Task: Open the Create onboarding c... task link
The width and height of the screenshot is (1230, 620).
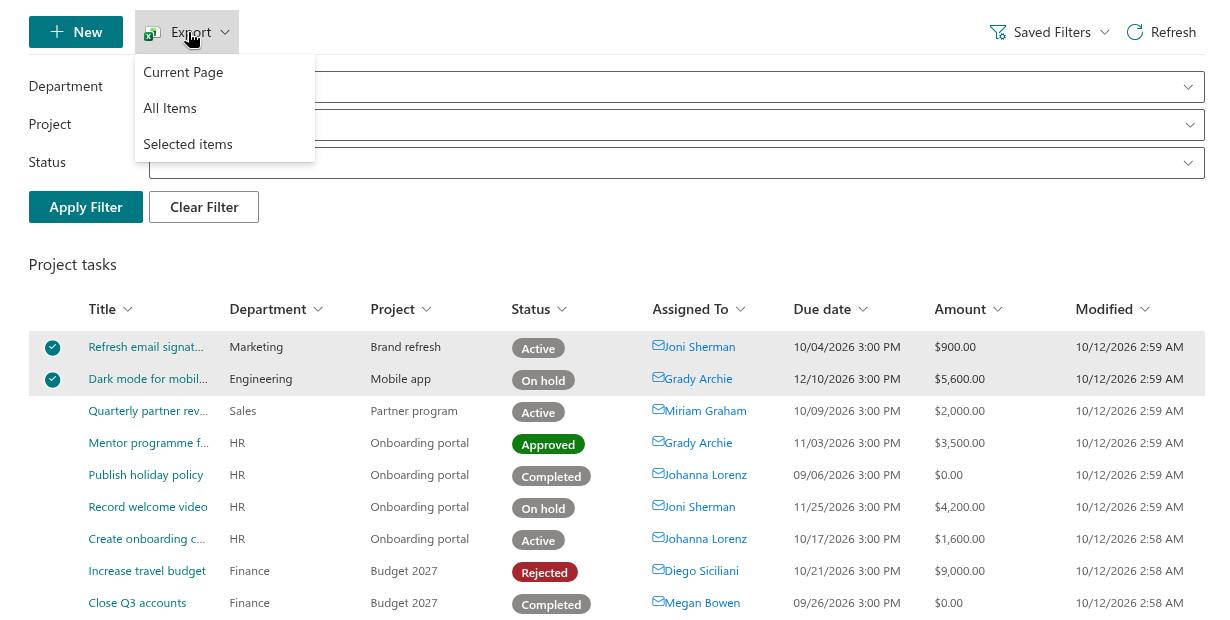Action: (146, 539)
